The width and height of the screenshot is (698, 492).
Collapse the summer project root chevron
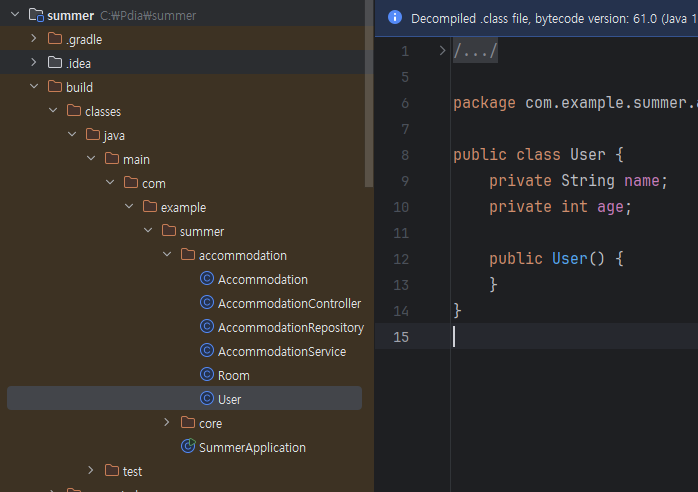coord(15,15)
